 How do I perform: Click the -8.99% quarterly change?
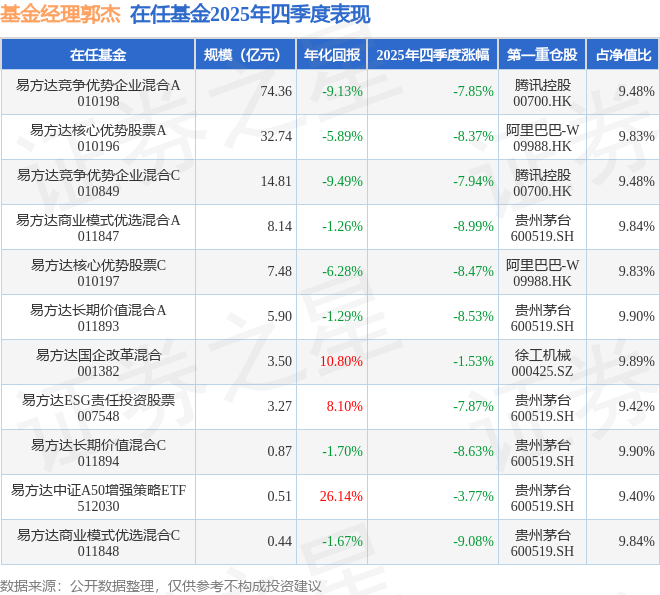473,226
